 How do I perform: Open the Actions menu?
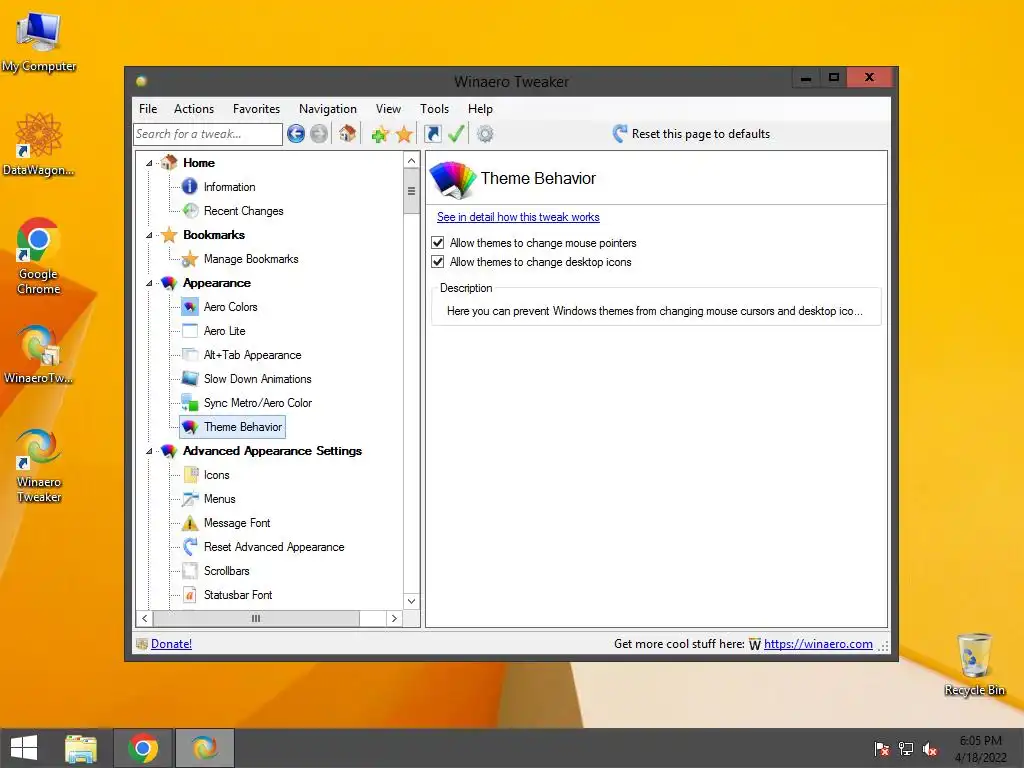pos(194,109)
